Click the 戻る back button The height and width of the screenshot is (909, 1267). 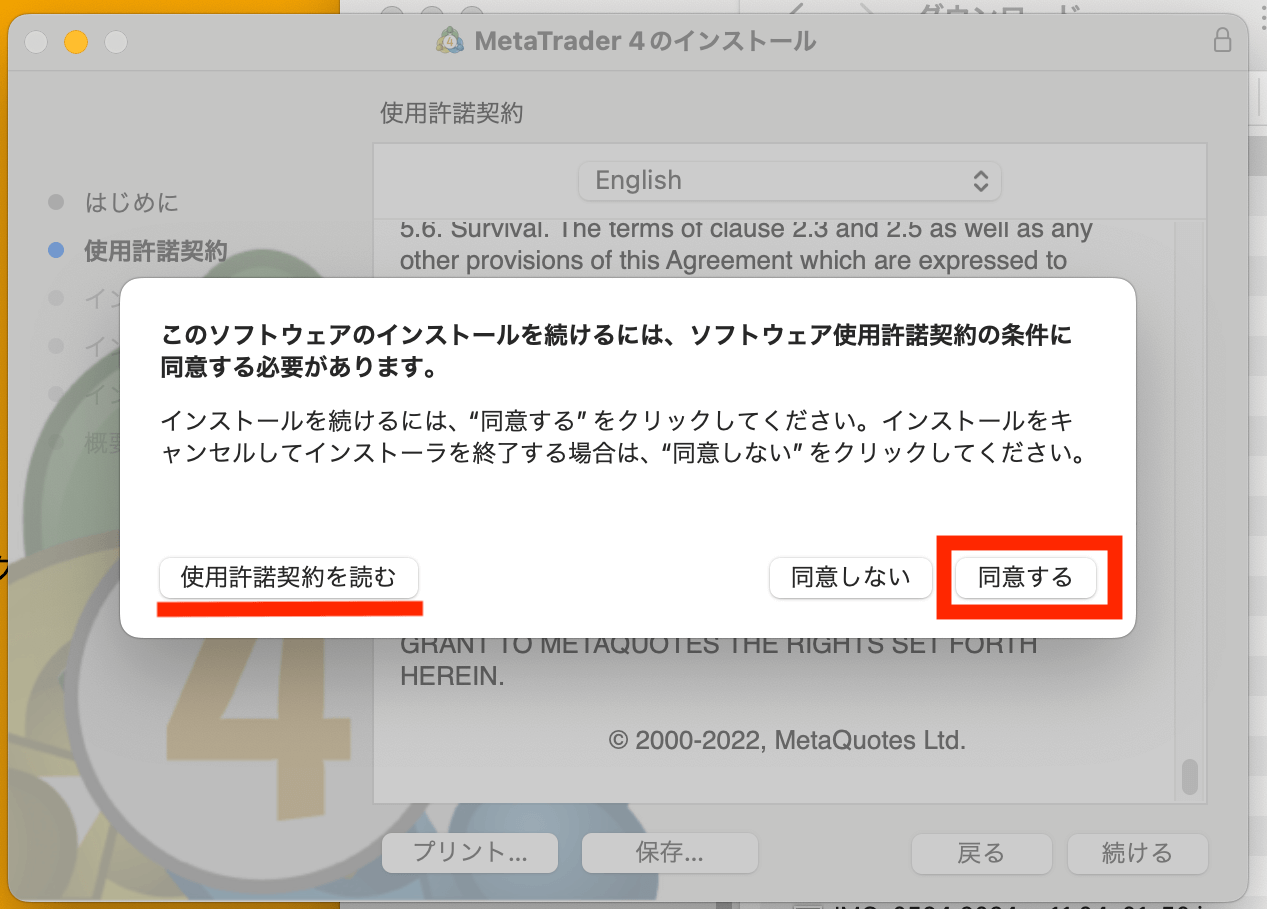point(981,853)
